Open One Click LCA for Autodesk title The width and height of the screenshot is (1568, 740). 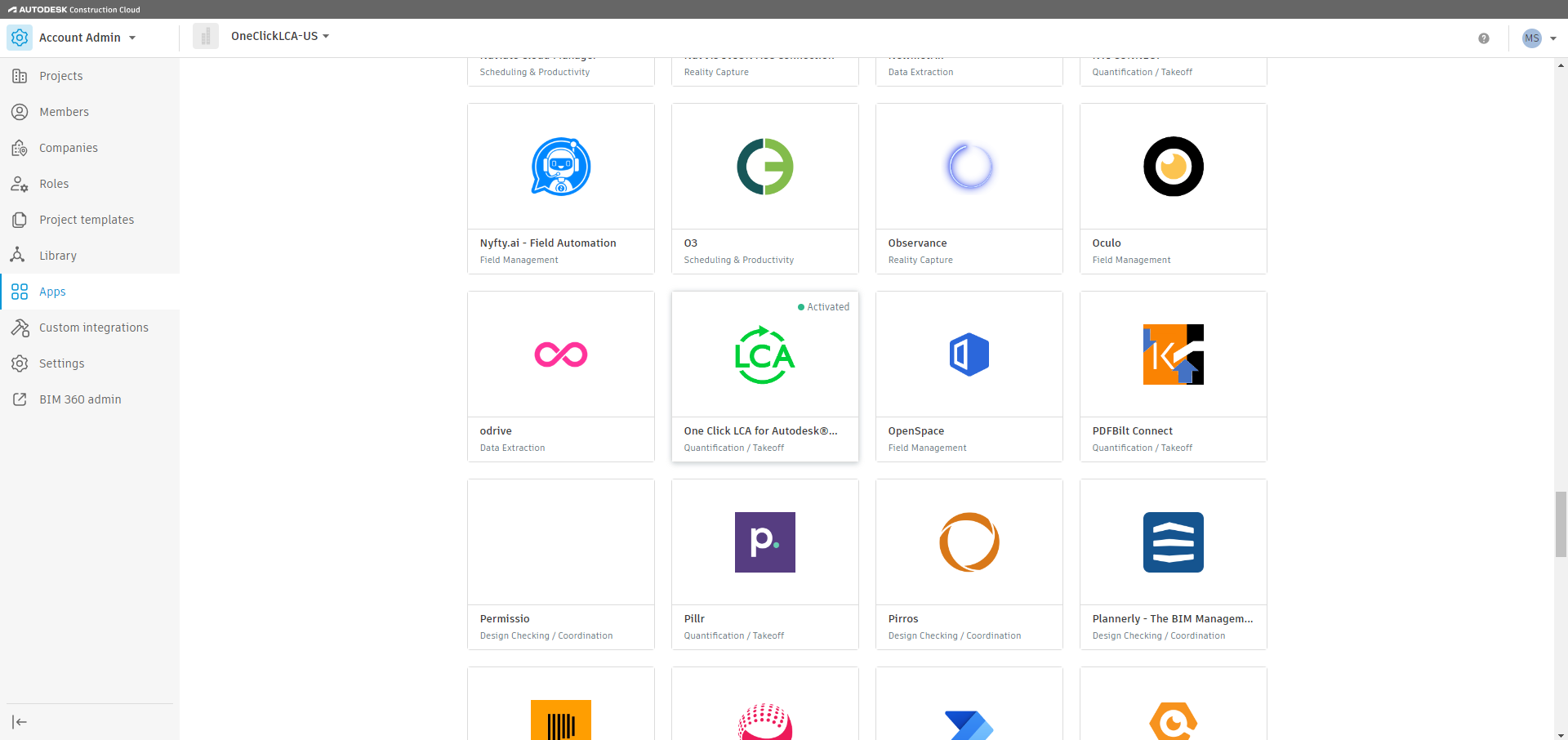point(761,431)
